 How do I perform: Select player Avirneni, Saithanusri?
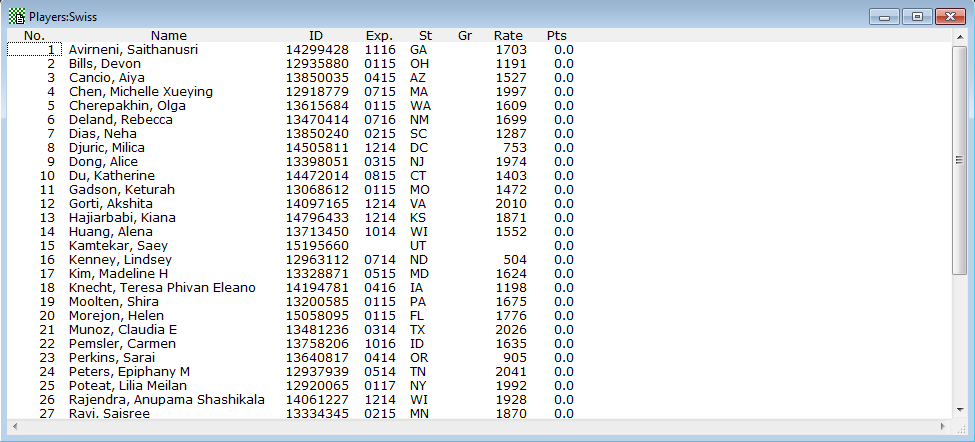[140, 50]
